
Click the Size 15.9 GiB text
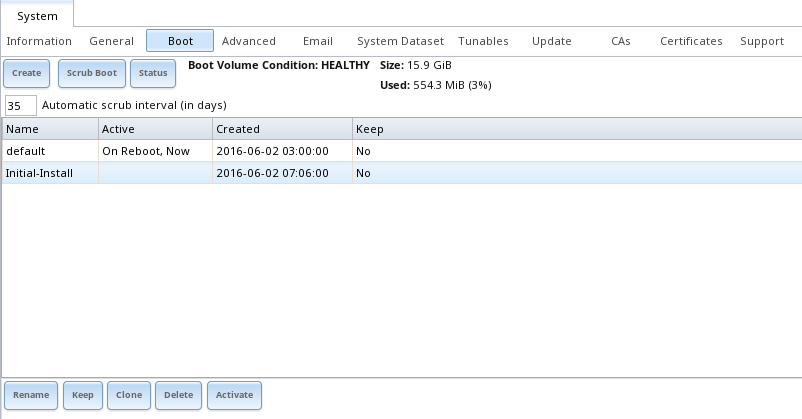tap(415, 65)
